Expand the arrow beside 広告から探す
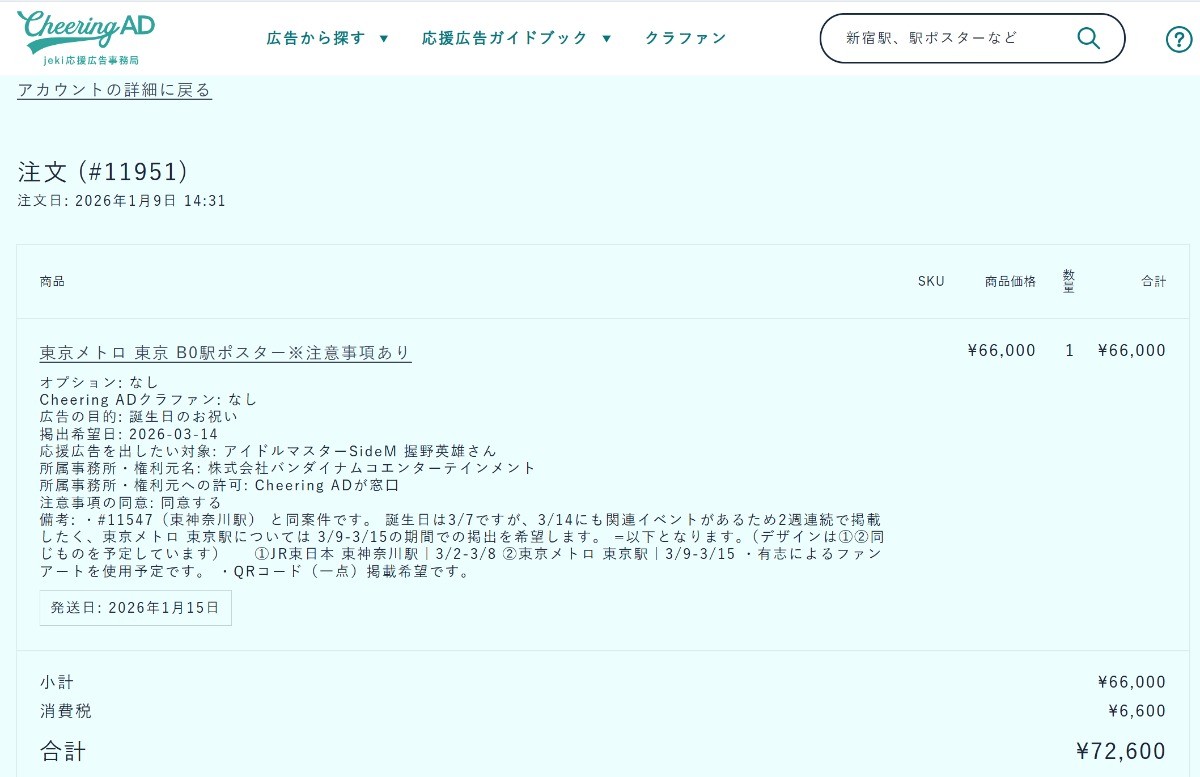 click(x=384, y=39)
